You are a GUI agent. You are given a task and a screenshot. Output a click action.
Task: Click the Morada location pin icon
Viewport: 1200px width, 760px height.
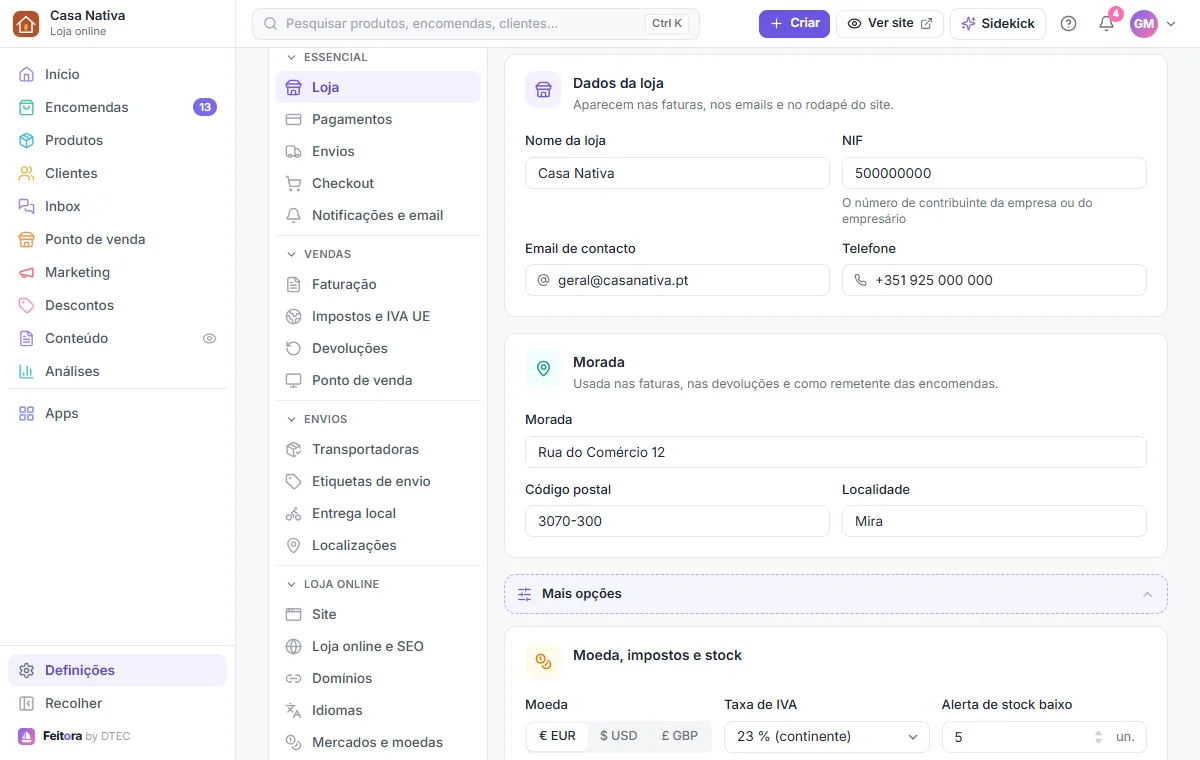[x=543, y=368]
